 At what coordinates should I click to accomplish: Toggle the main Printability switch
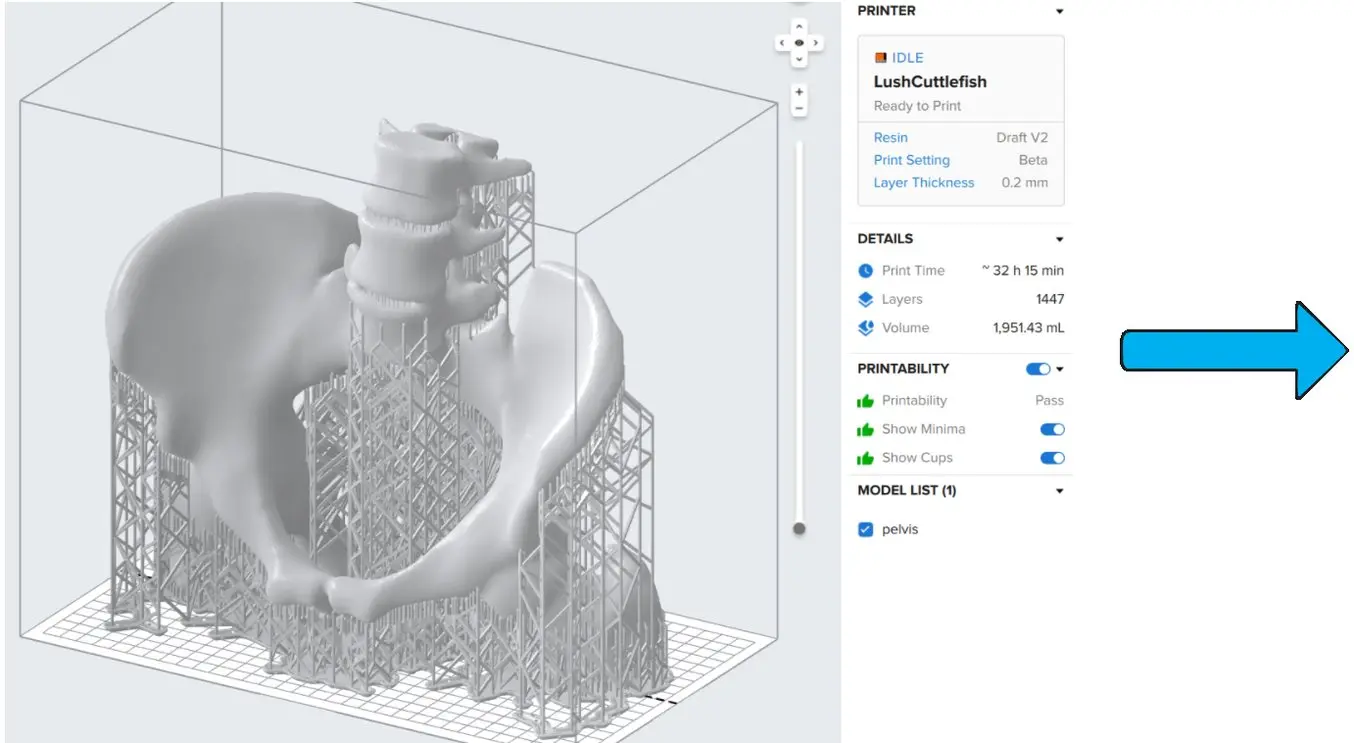[x=1038, y=369]
